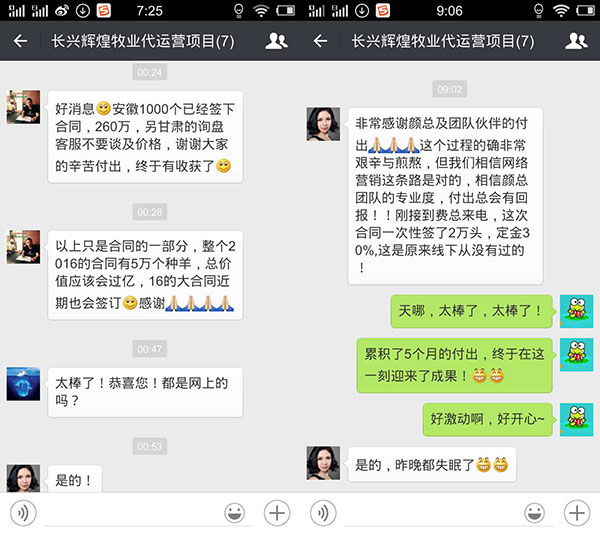Tap battery icon in right status bar
The width and height of the screenshot is (600, 533).
[585, 11]
